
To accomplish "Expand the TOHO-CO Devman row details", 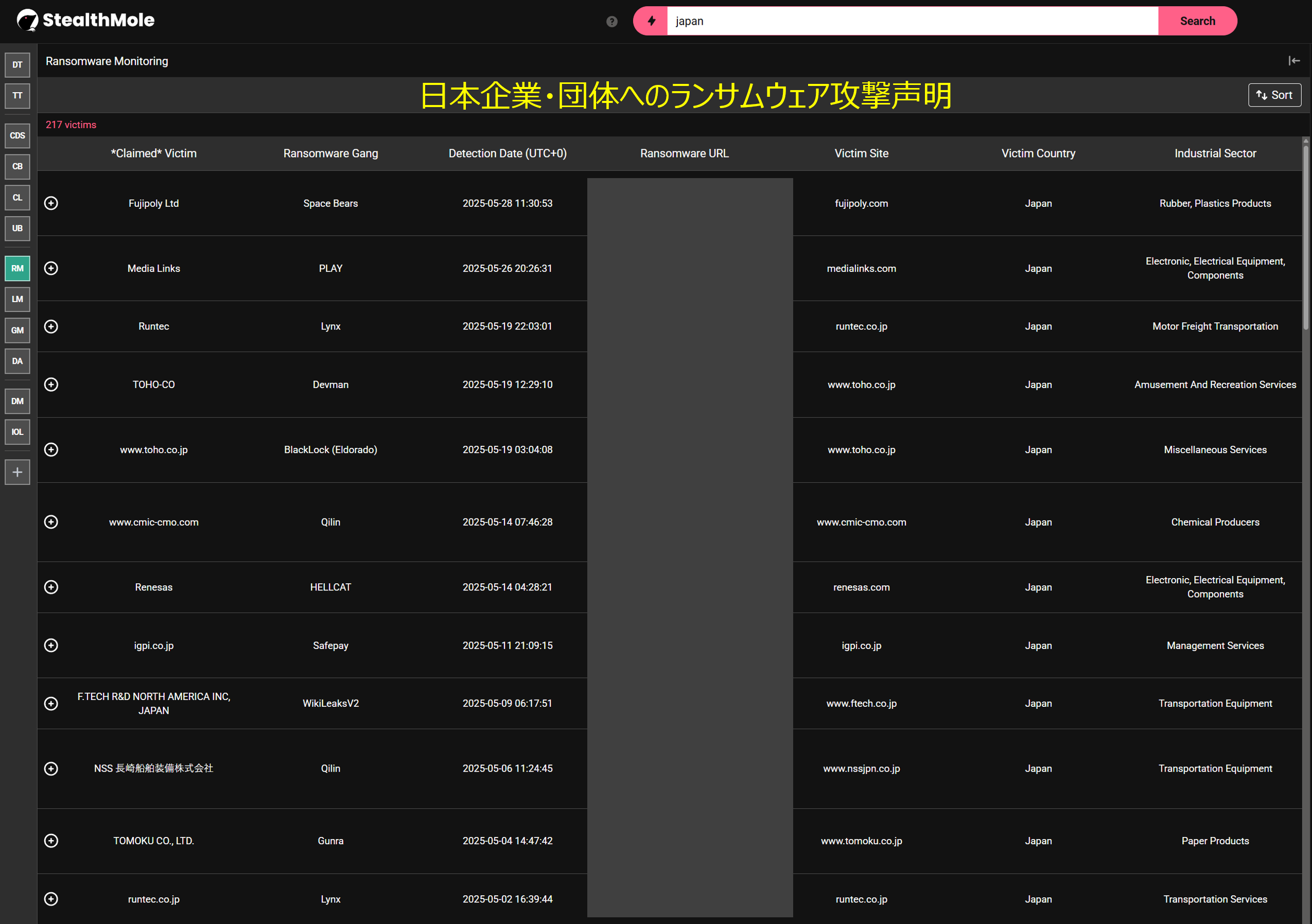I will pos(51,385).
